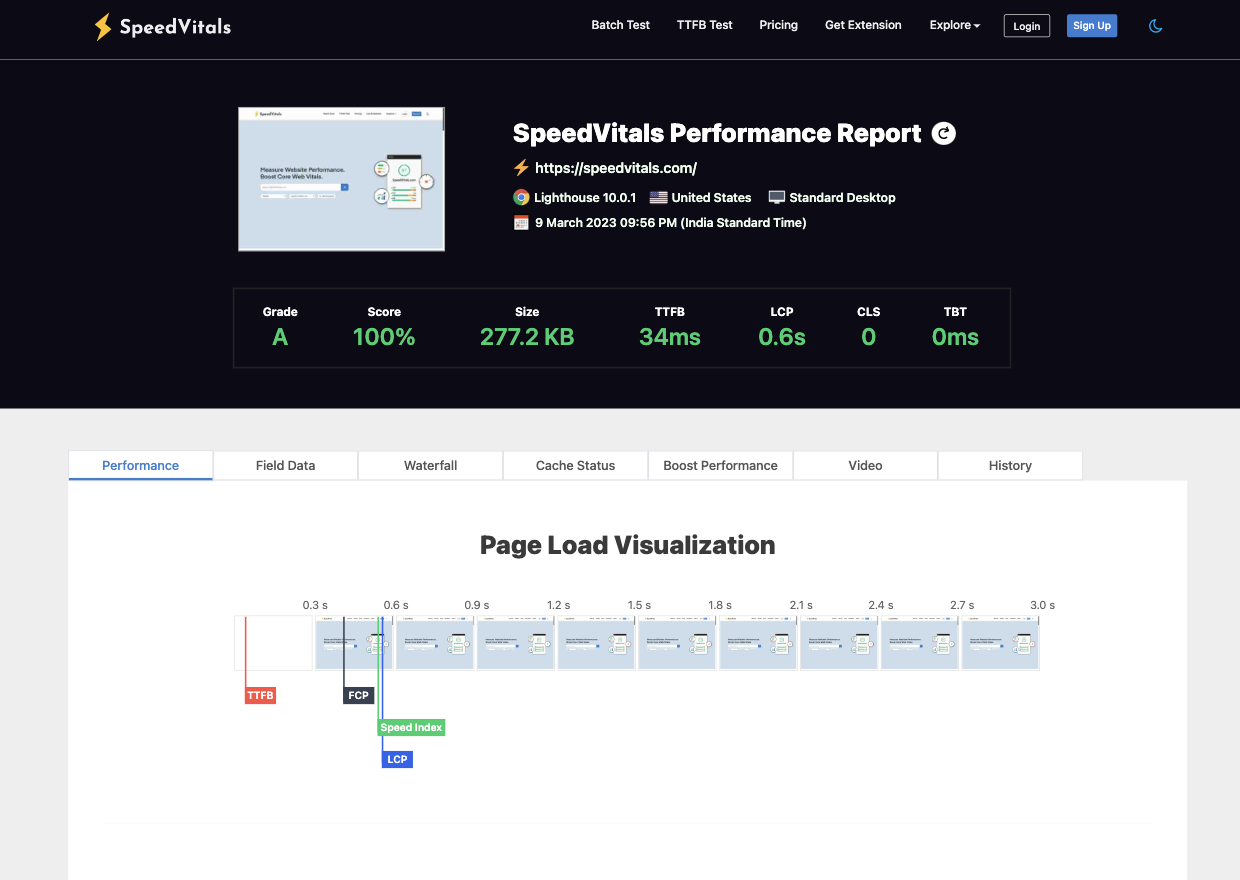Select the 1.2 s filmstrip frame
Image resolution: width=1240 pixels, height=880 pixels.
tap(597, 643)
